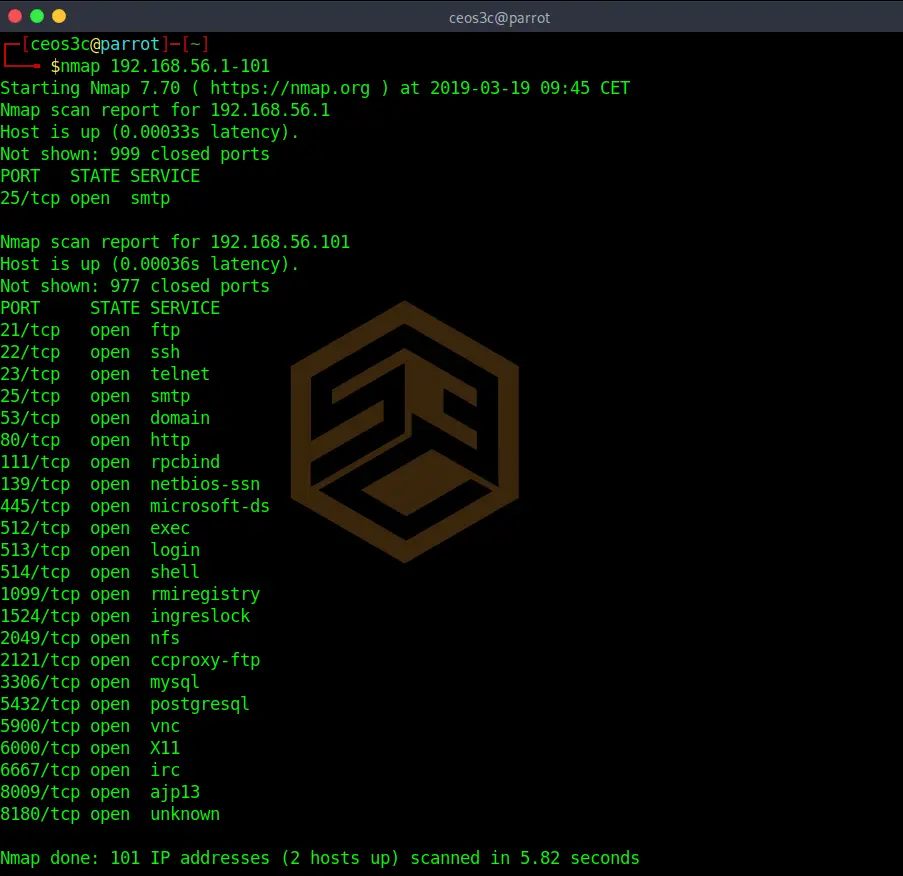Click the [ceos3c@parrot] prompt text
The width and height of the screenshot is (903, 876).
(95, 44)
